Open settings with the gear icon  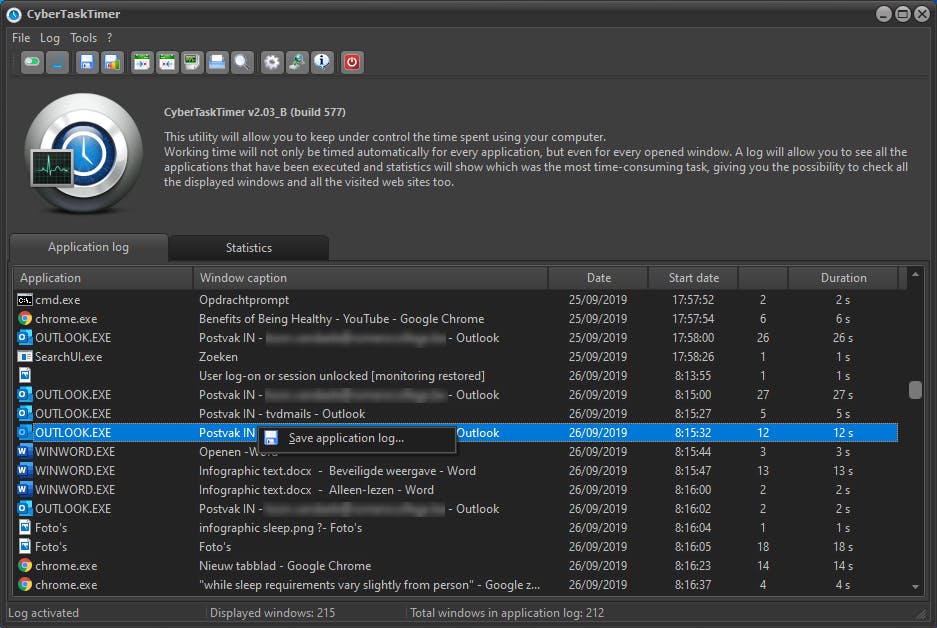271,63
